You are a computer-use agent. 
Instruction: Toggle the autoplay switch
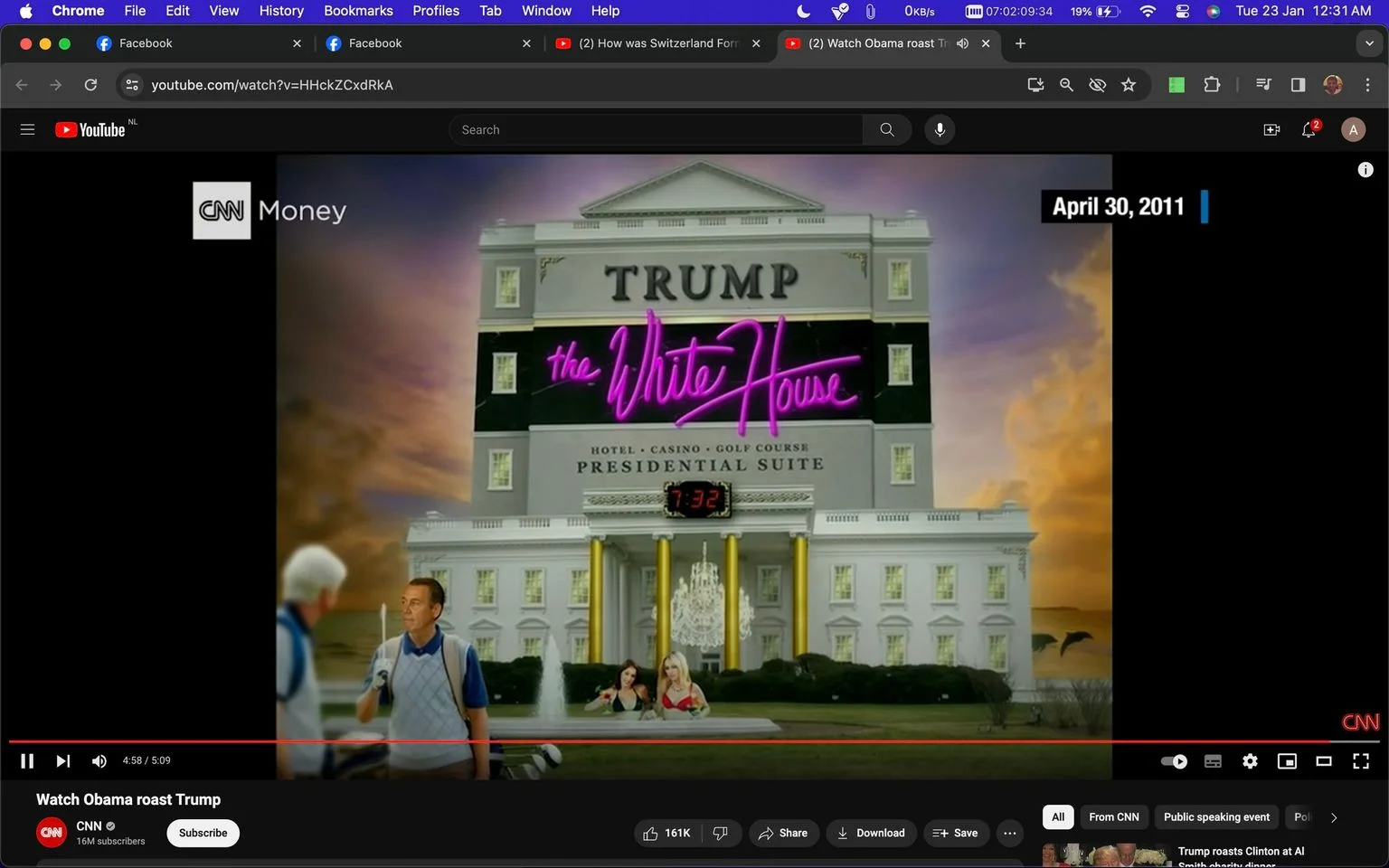1174,761
